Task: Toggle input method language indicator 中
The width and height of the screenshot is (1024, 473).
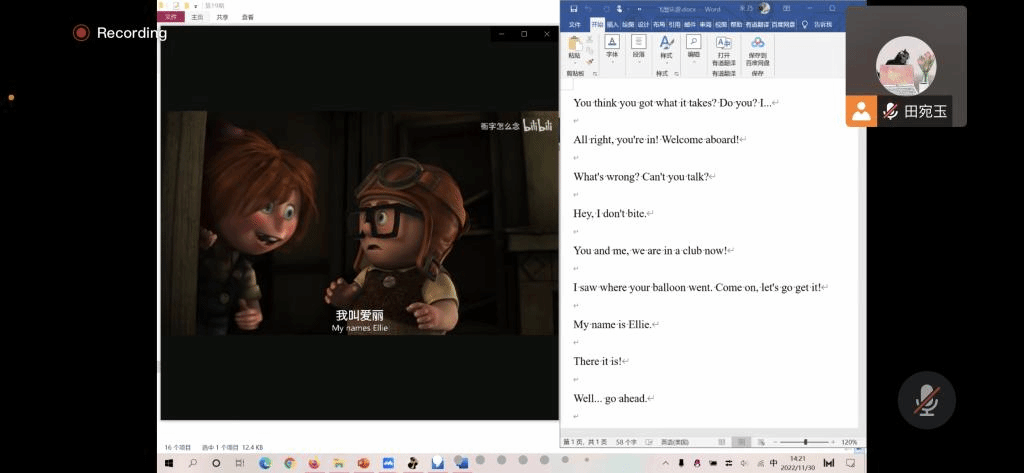Action: [773, 463]
